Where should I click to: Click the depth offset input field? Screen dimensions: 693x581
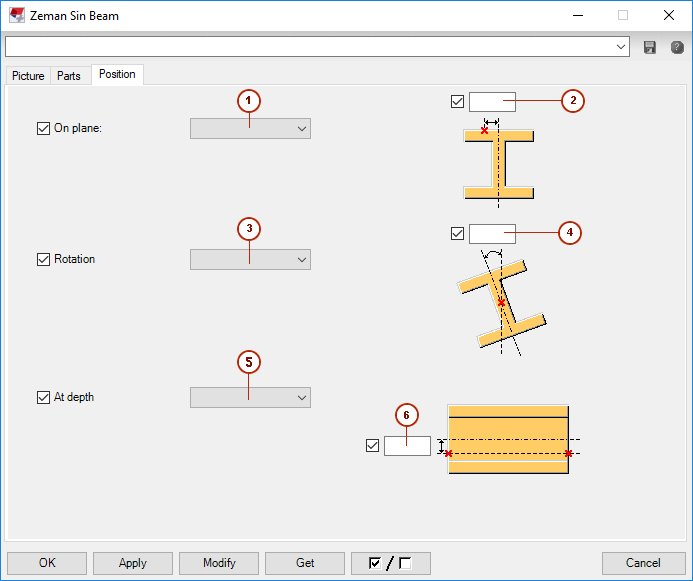[x=407, y=445]
